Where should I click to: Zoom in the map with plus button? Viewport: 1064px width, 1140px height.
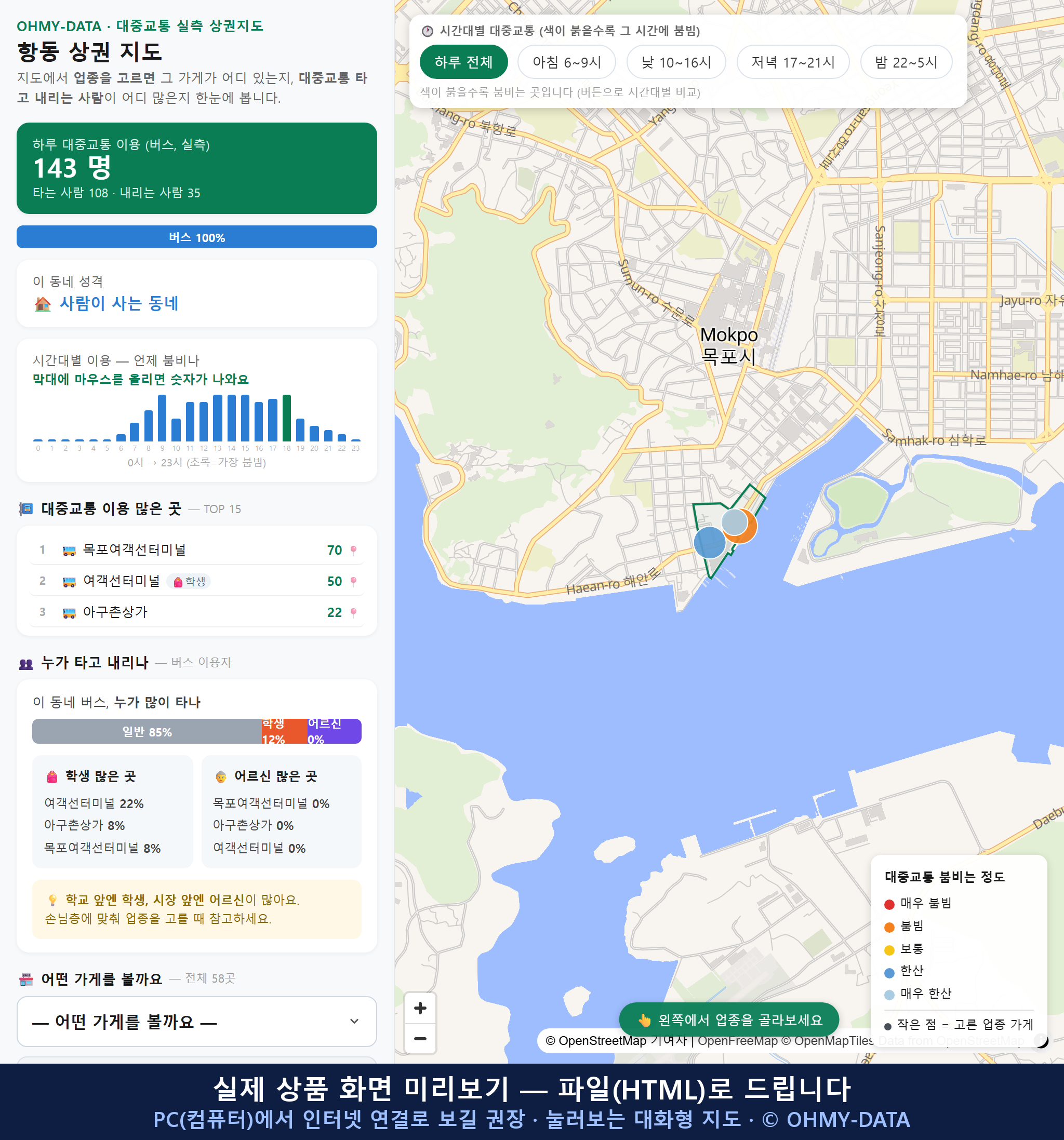point(420,1008)
